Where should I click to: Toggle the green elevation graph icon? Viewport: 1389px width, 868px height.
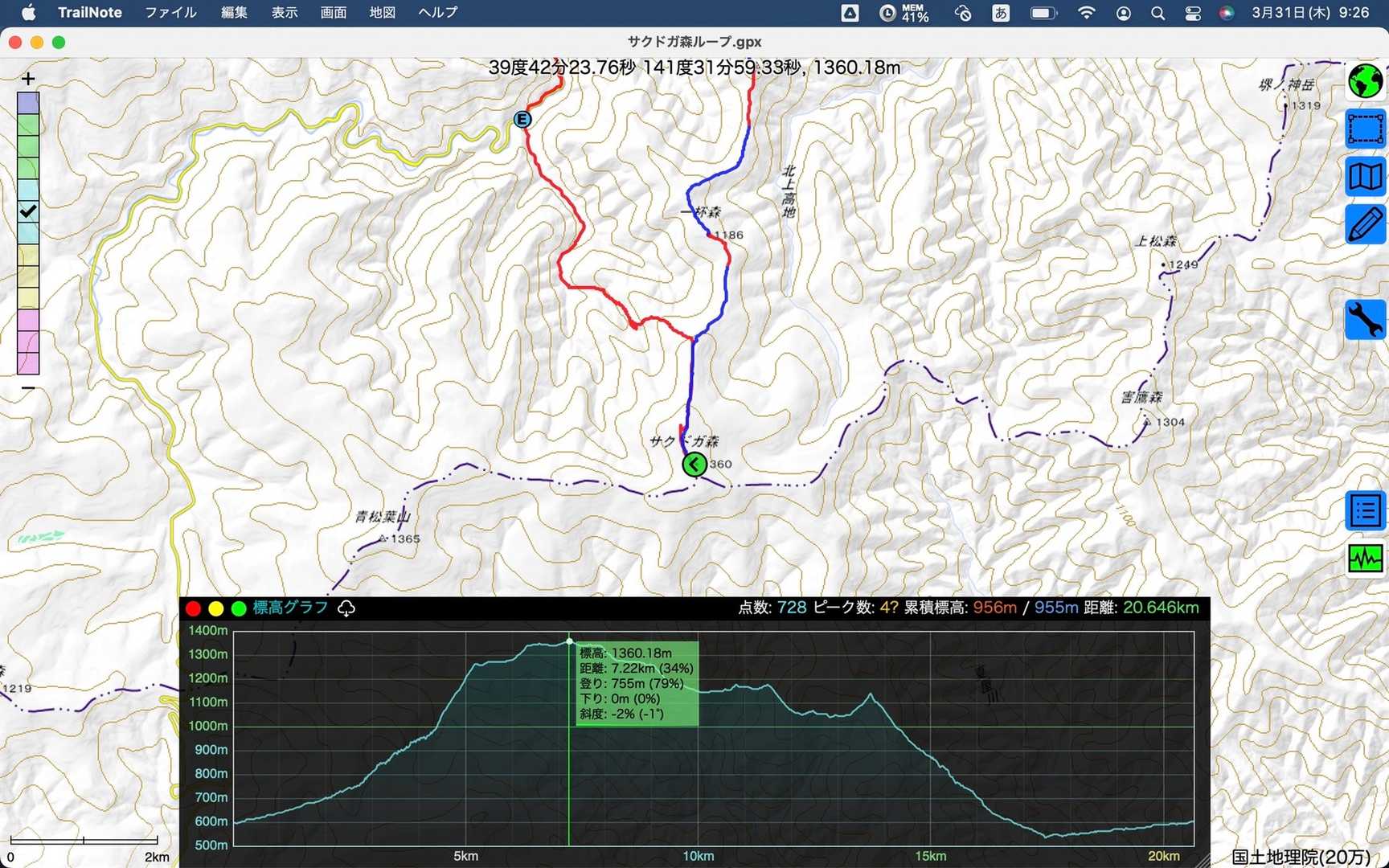pos(1365,558)
